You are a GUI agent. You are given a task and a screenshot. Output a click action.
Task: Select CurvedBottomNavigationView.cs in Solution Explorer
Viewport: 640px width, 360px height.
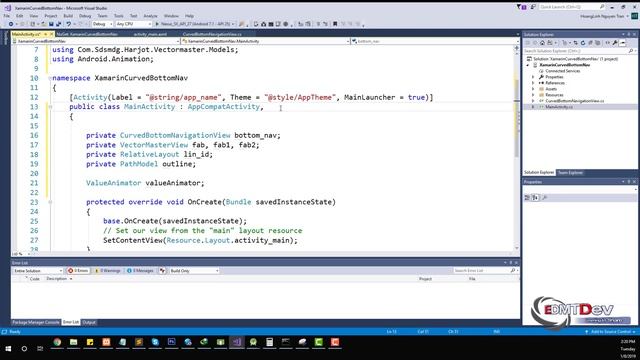pyautogui.click(x=574, y=101)
